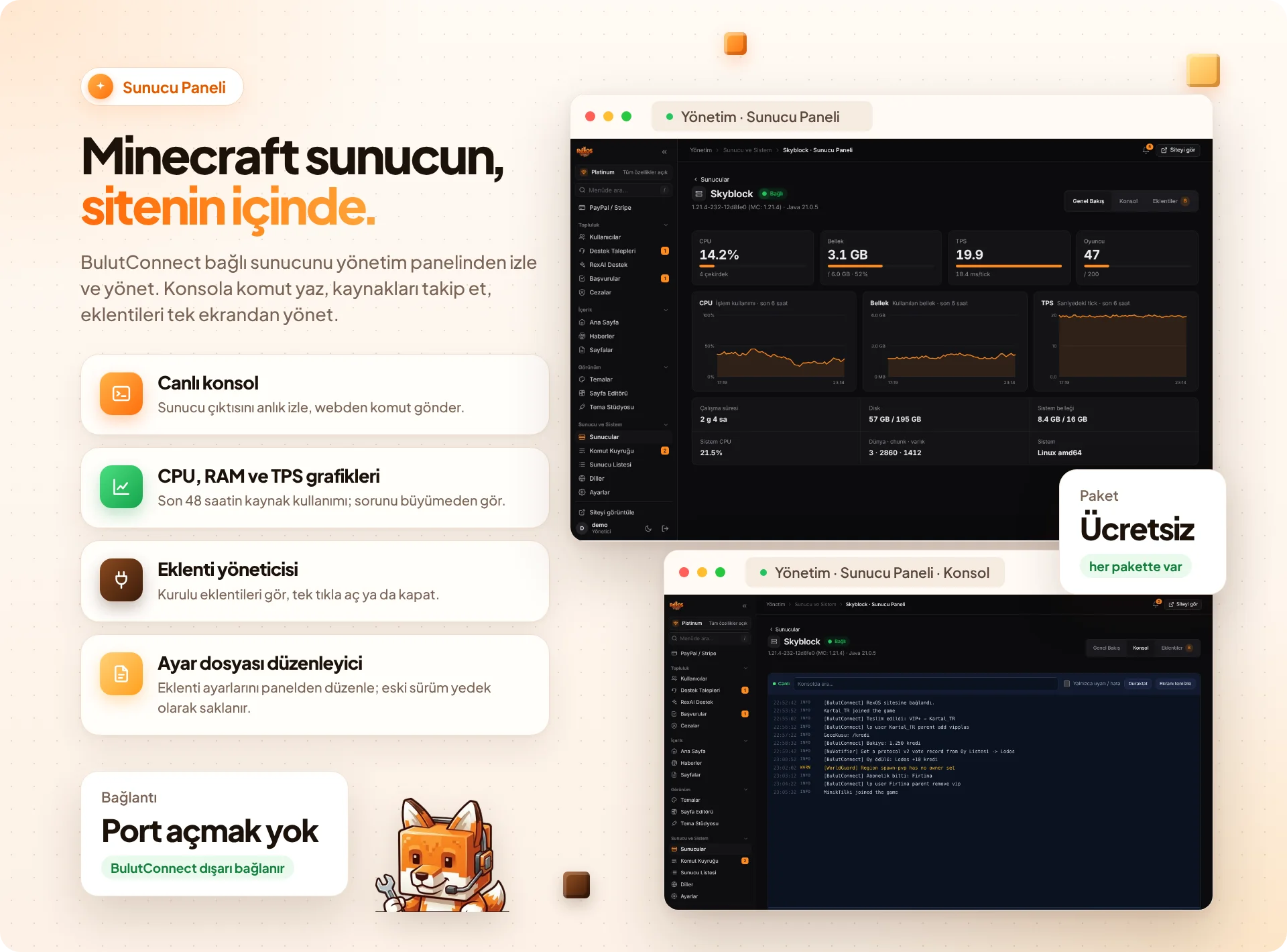Collapse Sunucu ve Sistem section in the top panel window
Viewport: 1287px width, 952px height.
666,424
